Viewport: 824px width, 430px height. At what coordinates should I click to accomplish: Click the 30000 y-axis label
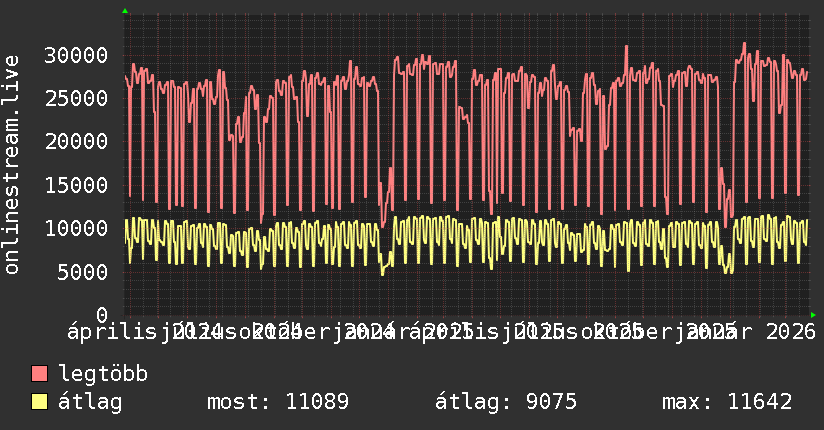[x=78, y=55]
